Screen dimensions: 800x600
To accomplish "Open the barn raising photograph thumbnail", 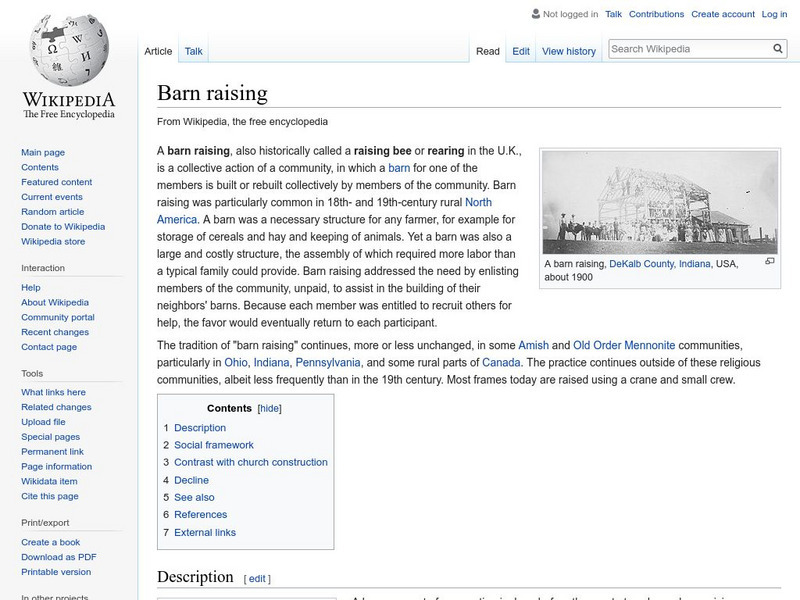I will tap(659, 203).
